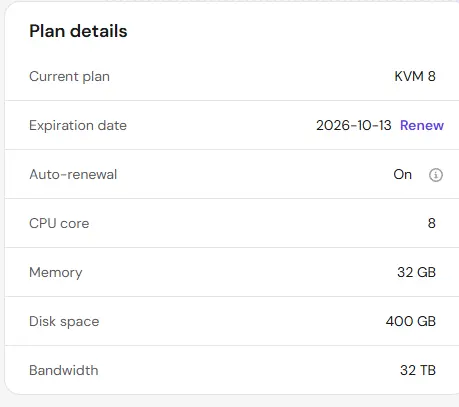Click the 'TB' unit in the Bandwidth value
459x407 pixels.
(428, 370)
